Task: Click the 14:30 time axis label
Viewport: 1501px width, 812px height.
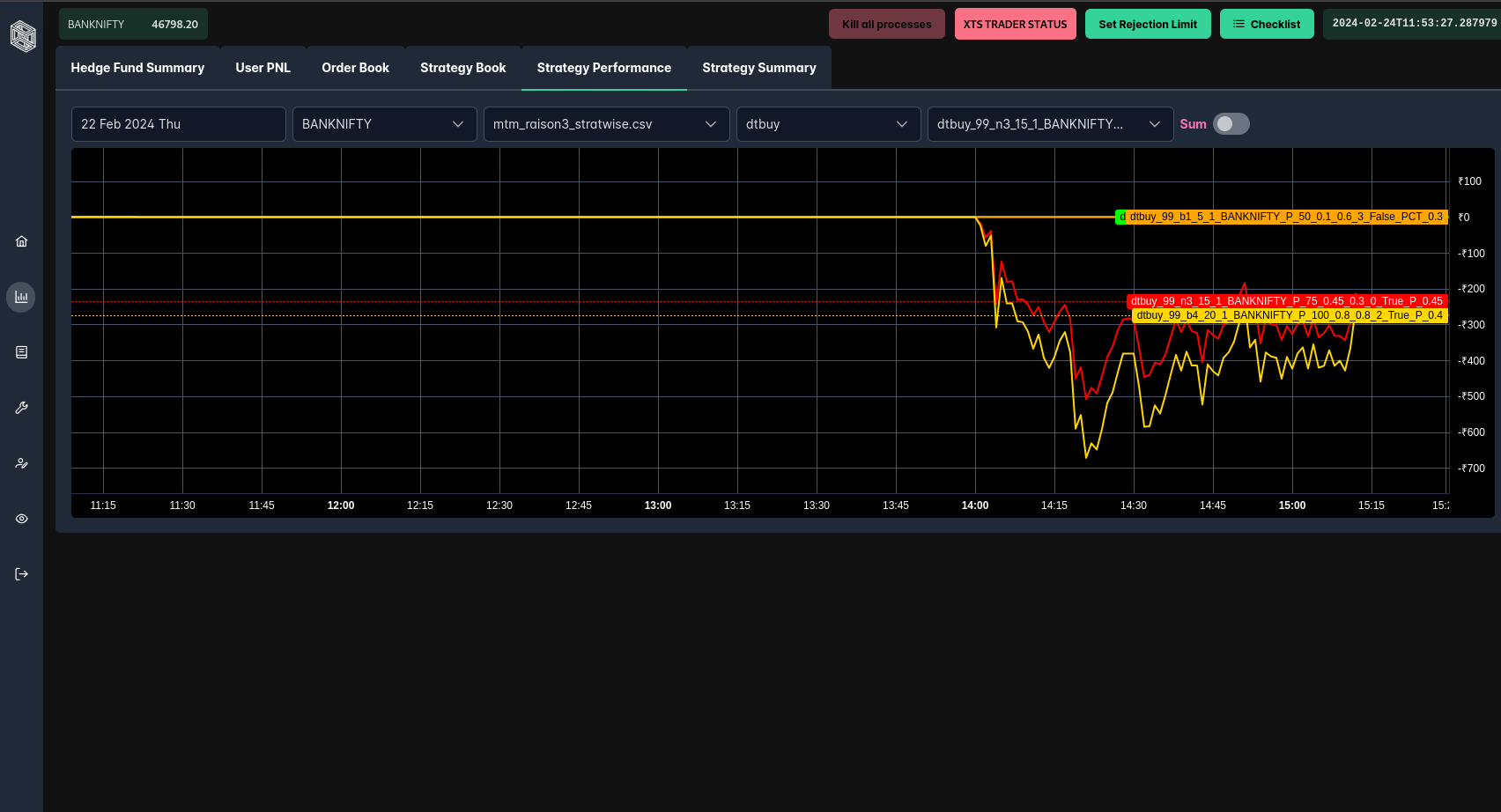Action: (x=1134, y=506)
